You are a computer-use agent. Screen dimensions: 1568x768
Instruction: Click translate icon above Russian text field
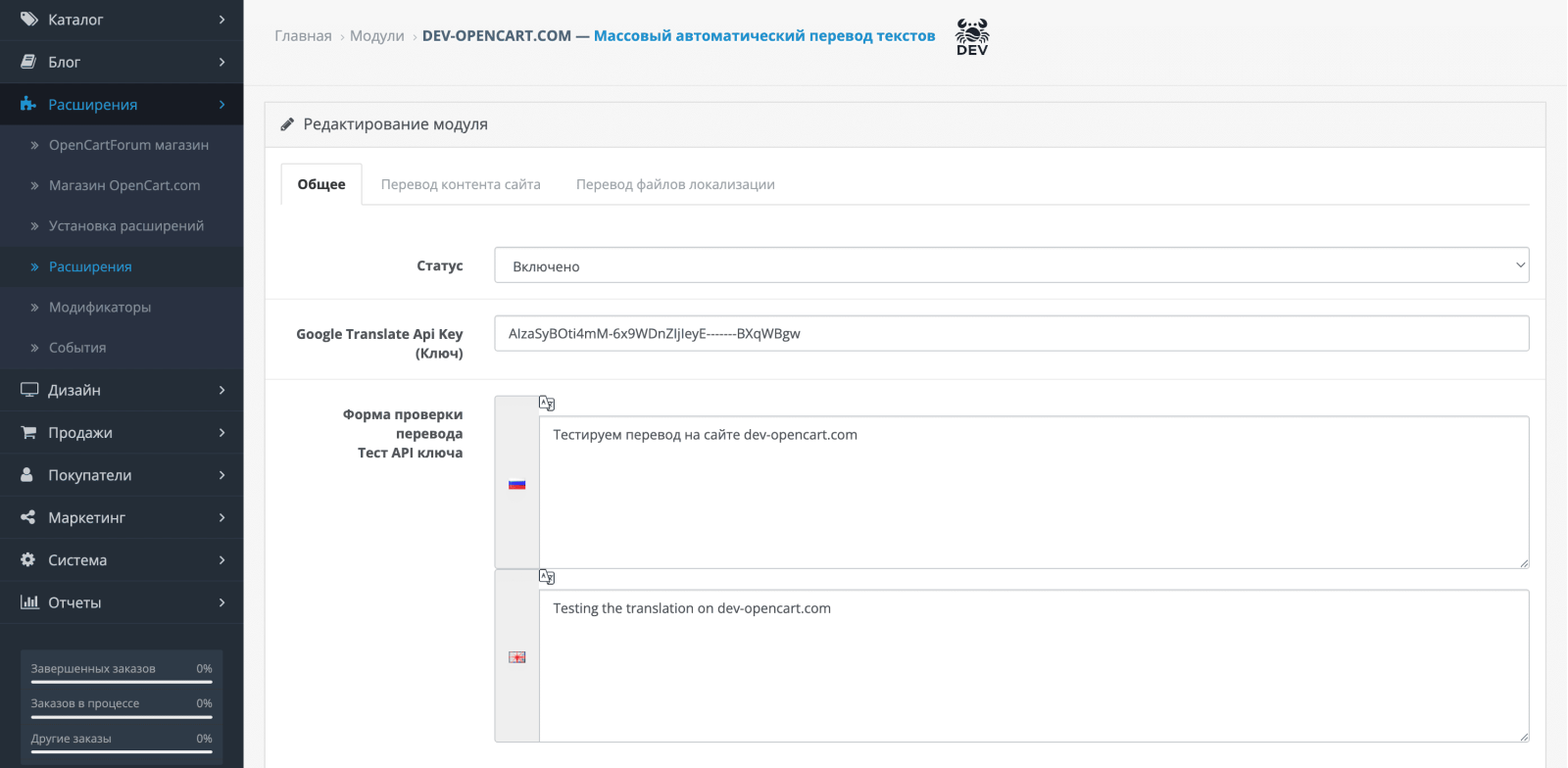(x=547, y=403)
